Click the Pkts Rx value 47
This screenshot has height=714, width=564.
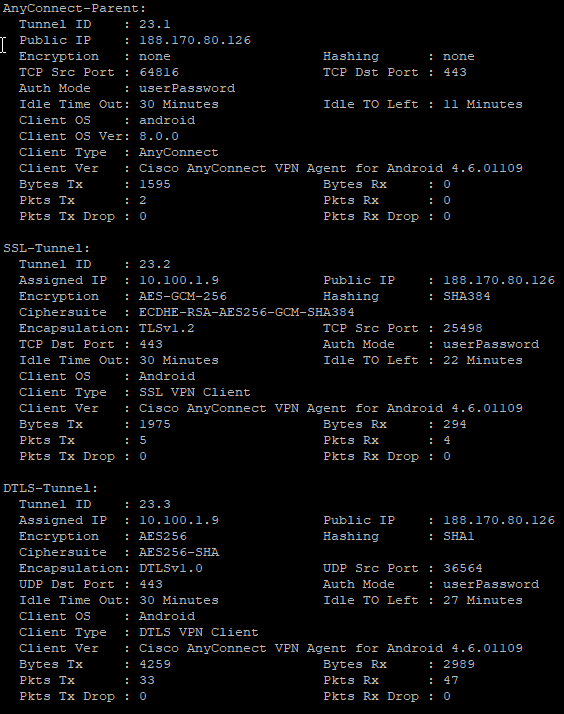[451, 680]
